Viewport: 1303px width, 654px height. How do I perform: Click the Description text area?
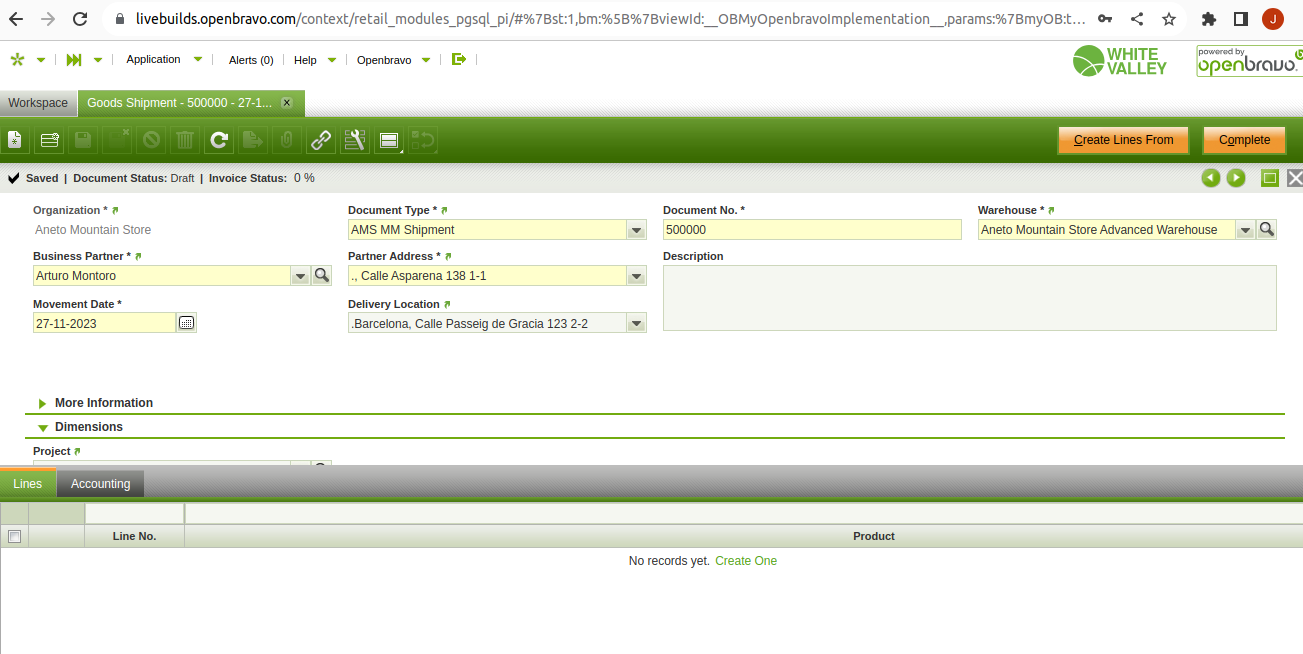click(x=969, y=298)
